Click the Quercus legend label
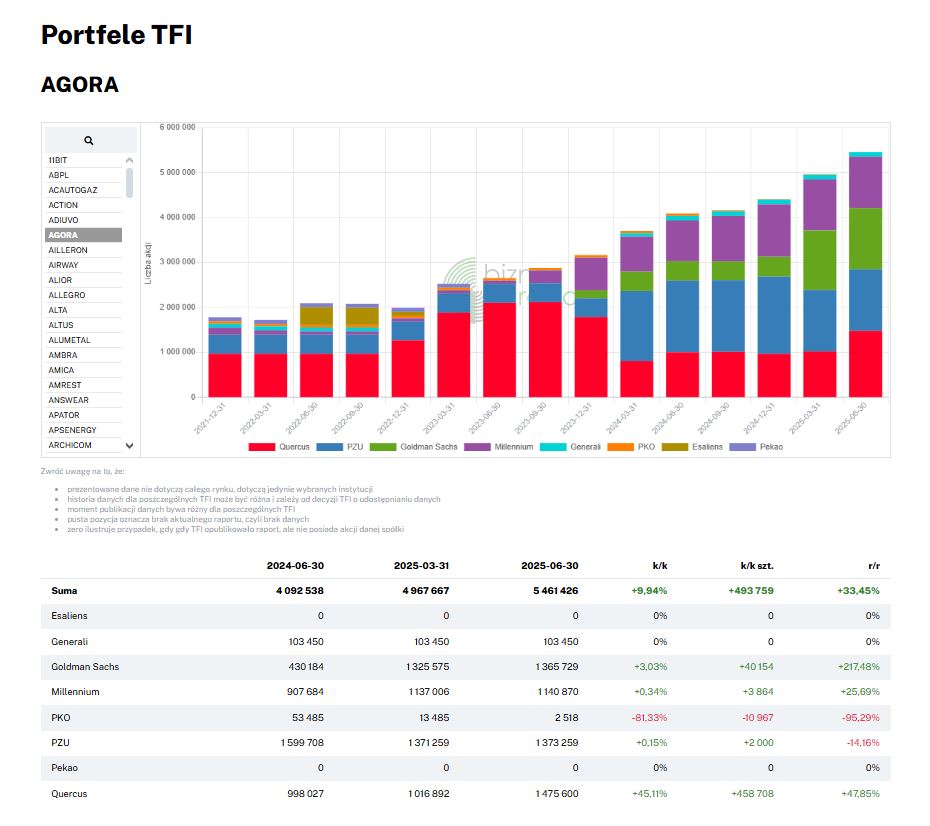The height and width of the screenshot is (826, 930). [294, 447]
